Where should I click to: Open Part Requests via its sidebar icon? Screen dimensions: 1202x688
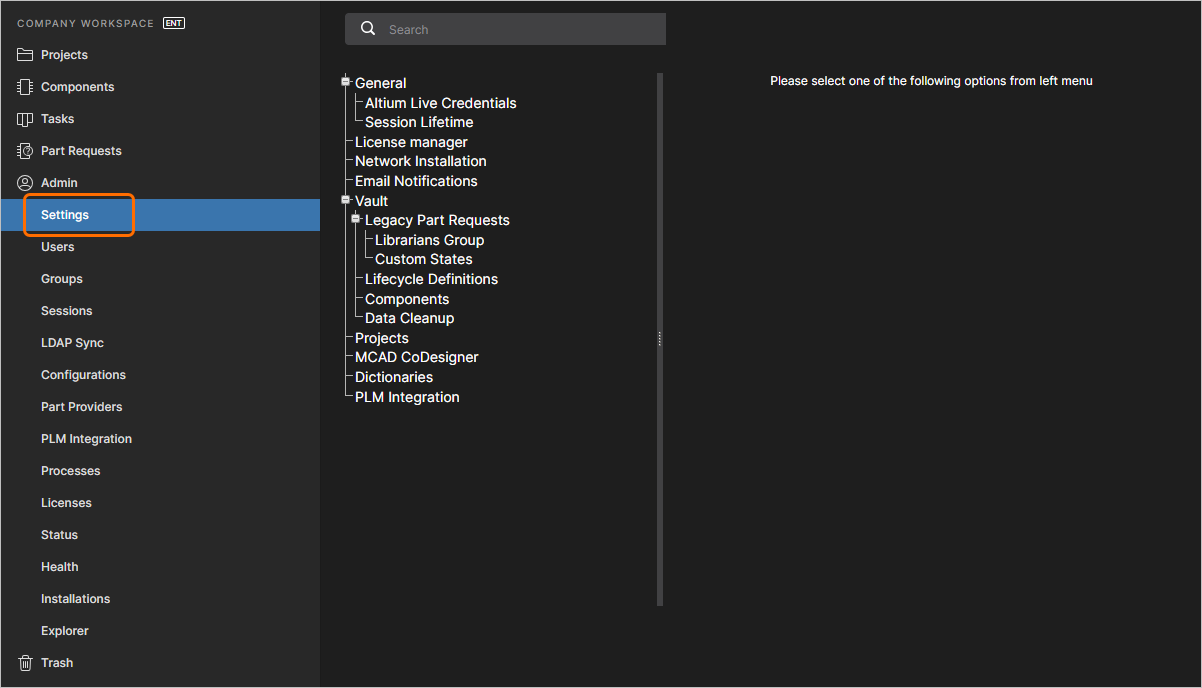24,150
